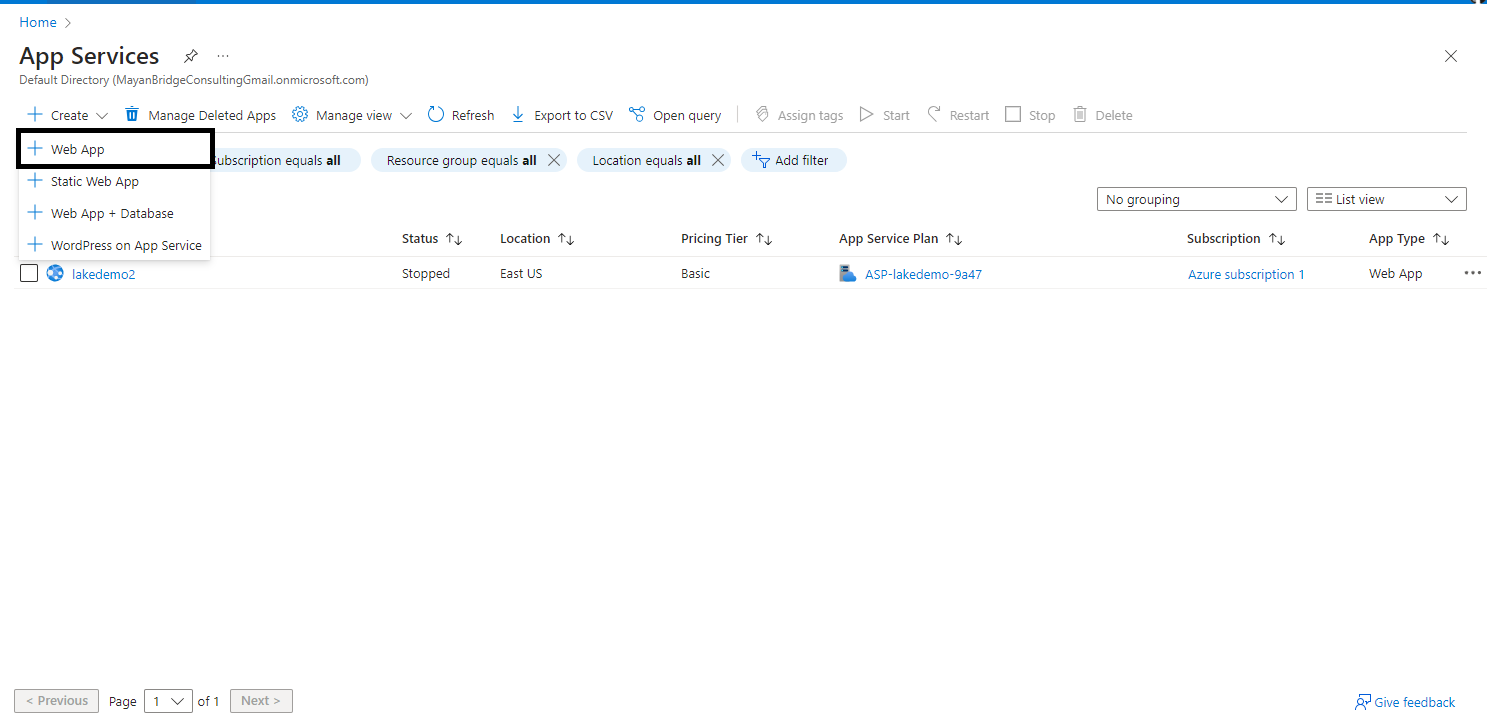Expand the Manage view menu

[x=352, y=115]
